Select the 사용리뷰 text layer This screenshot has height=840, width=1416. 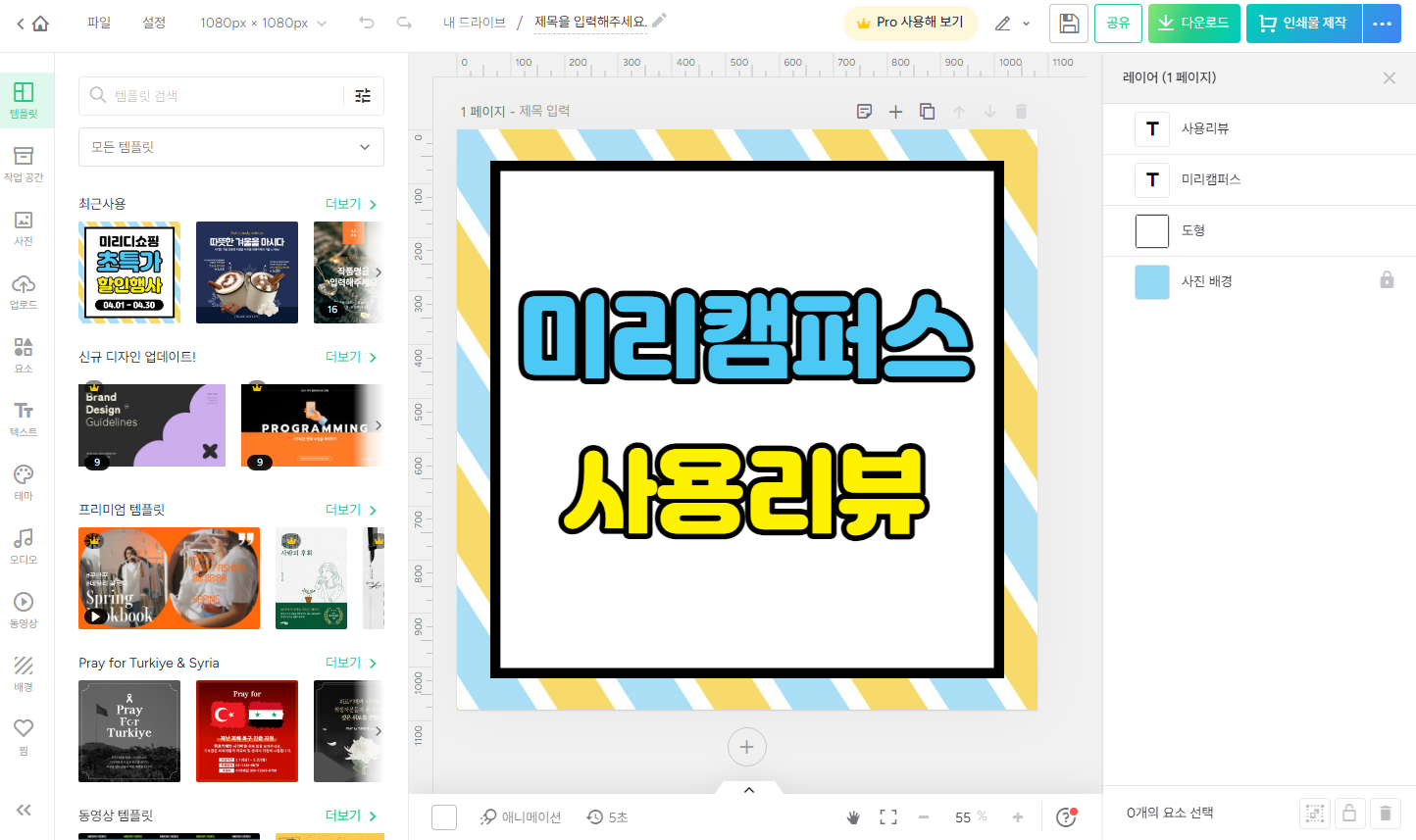pyautogui.click(x=1259, y=128)
